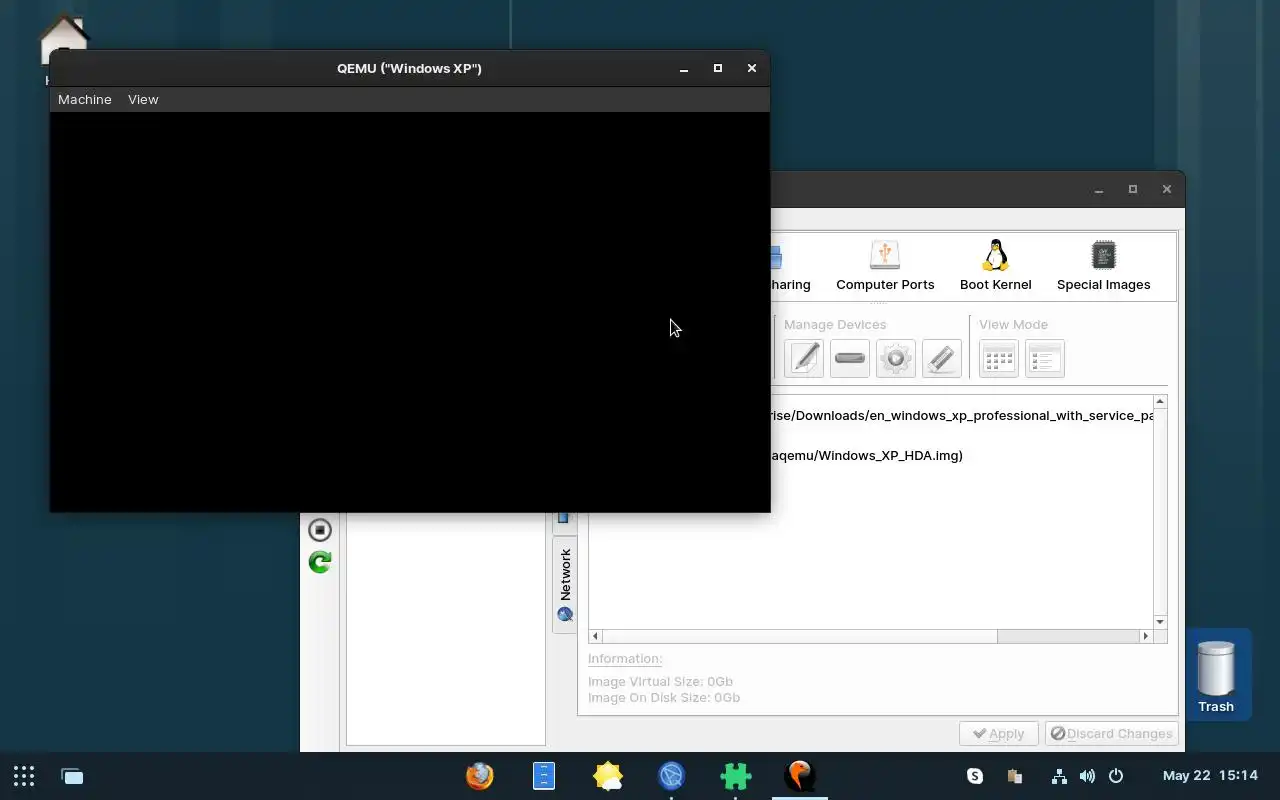Open the applications grid launcher
The width and height of the screenshot is (1280, 800).
coord(24,776)
